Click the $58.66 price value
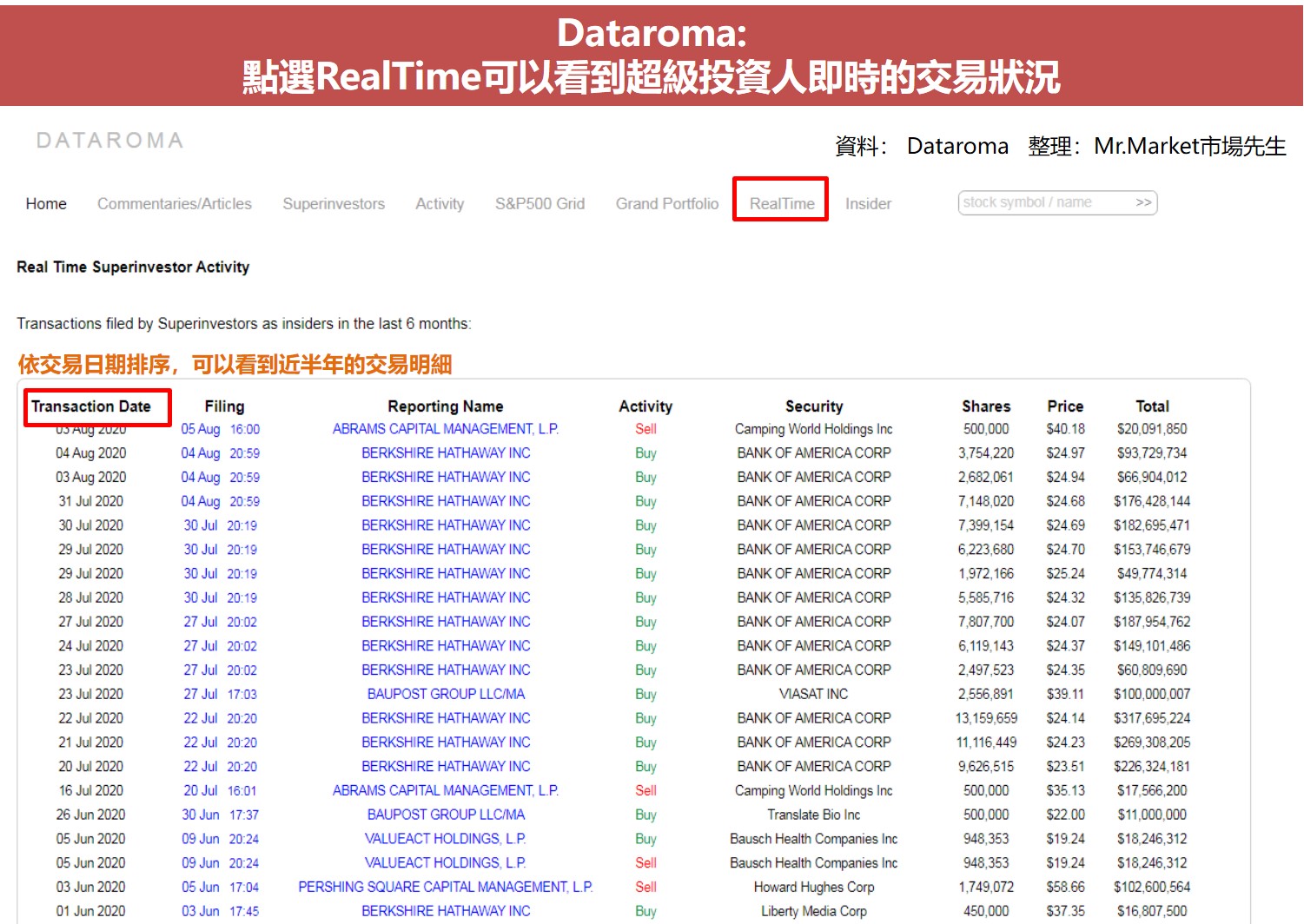Screen dimensions: 1304x924 point(1065,887)
